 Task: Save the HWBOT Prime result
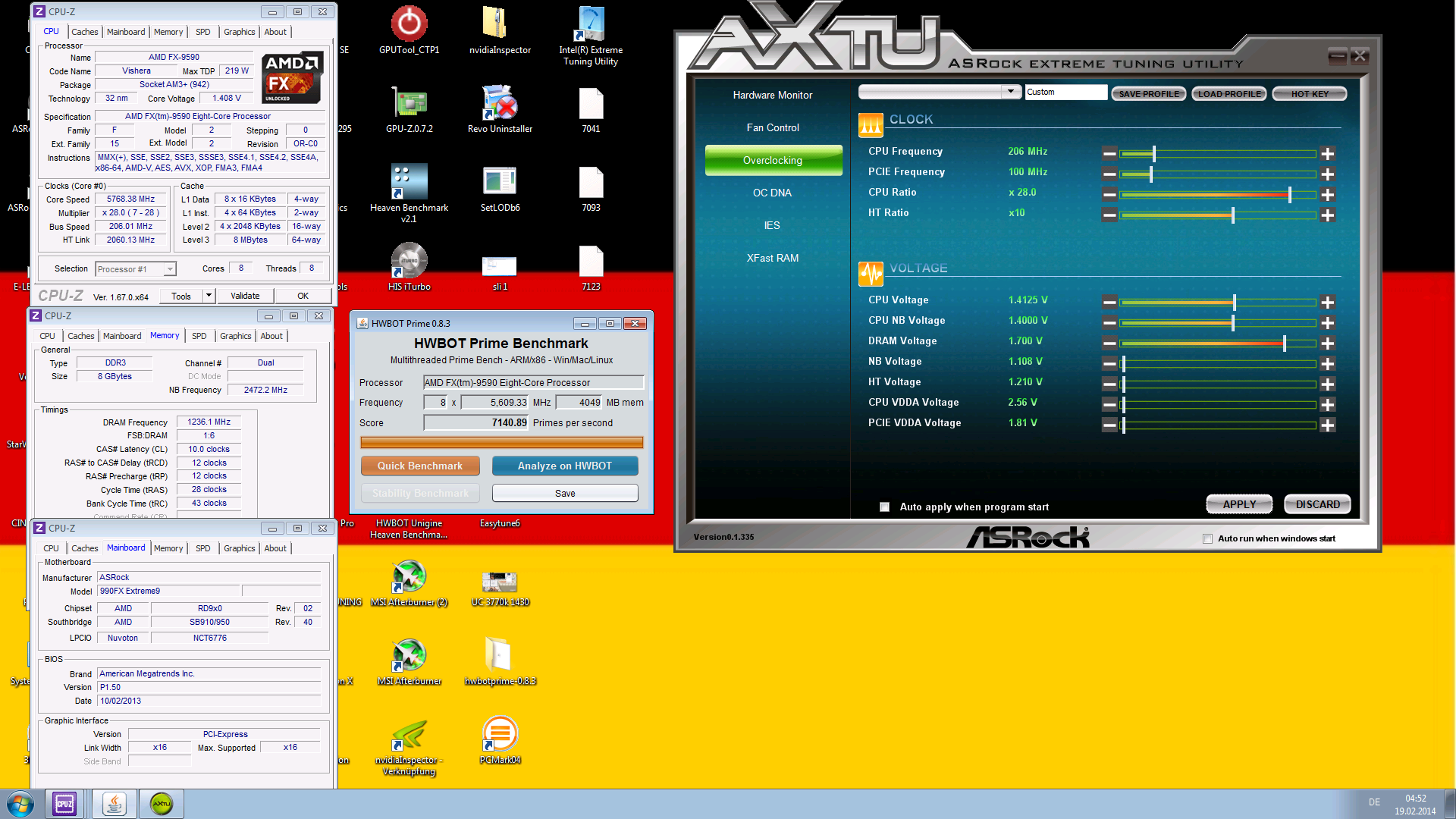pyautogui.click(x=565, y=493)
